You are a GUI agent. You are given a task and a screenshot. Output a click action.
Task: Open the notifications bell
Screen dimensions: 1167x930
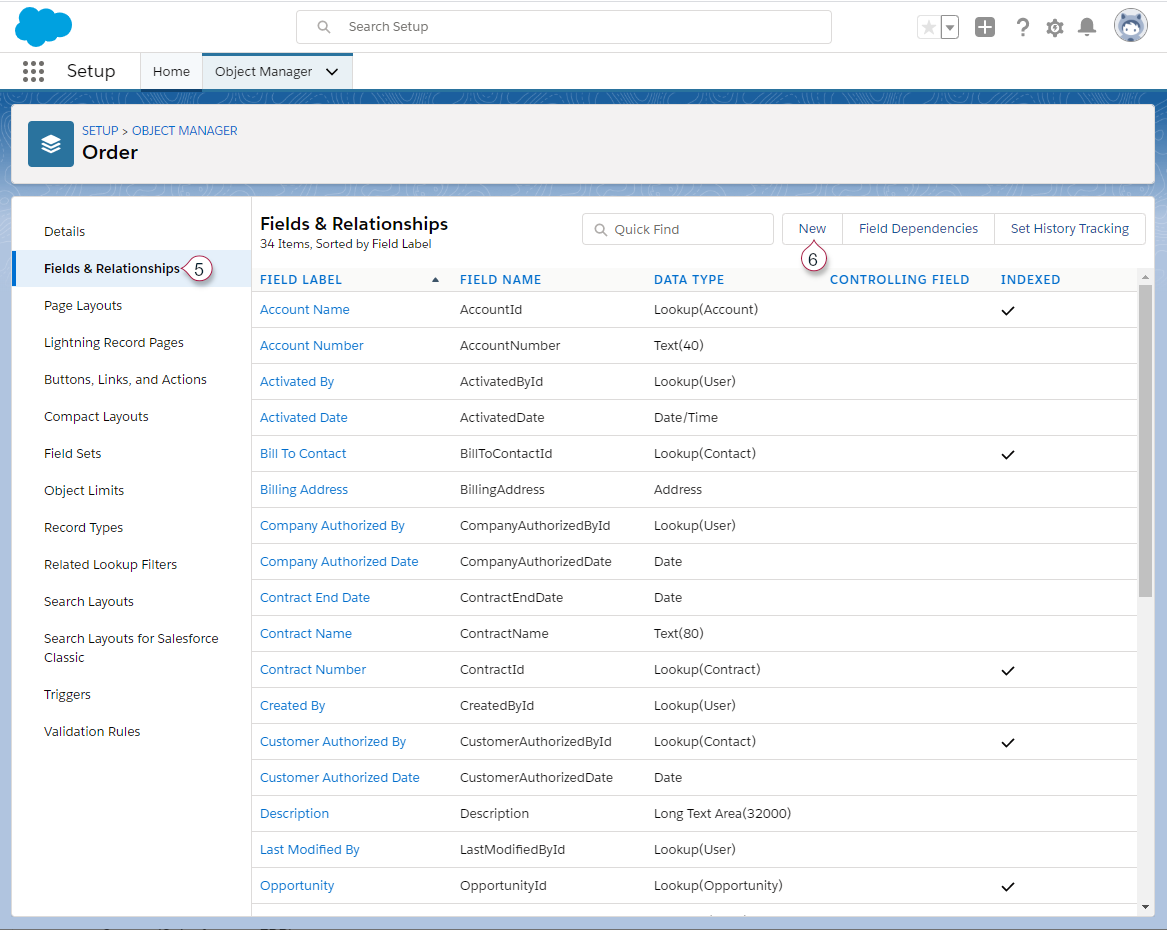1087,28
